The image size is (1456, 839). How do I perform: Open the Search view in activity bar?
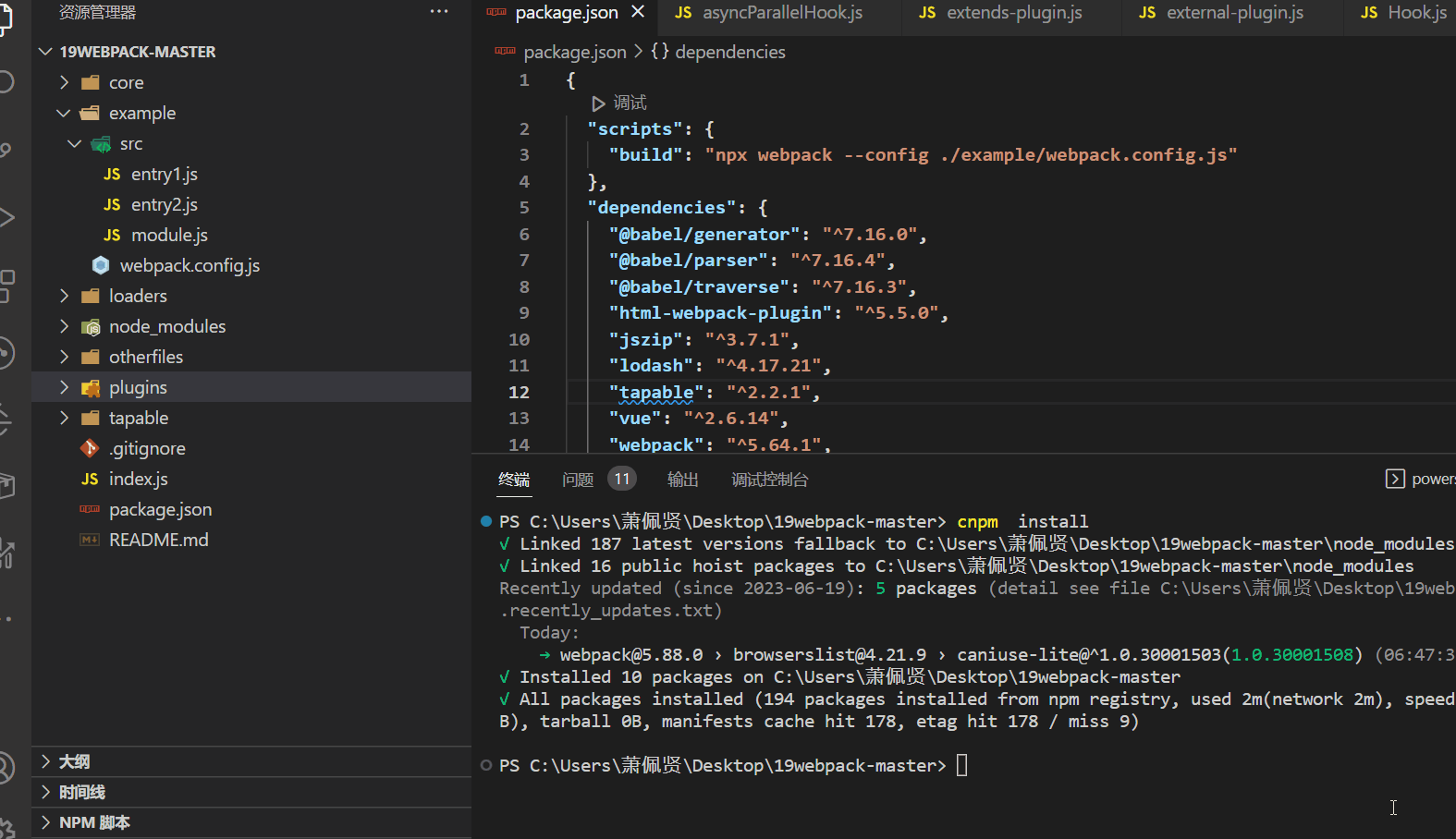click(6, 81)
